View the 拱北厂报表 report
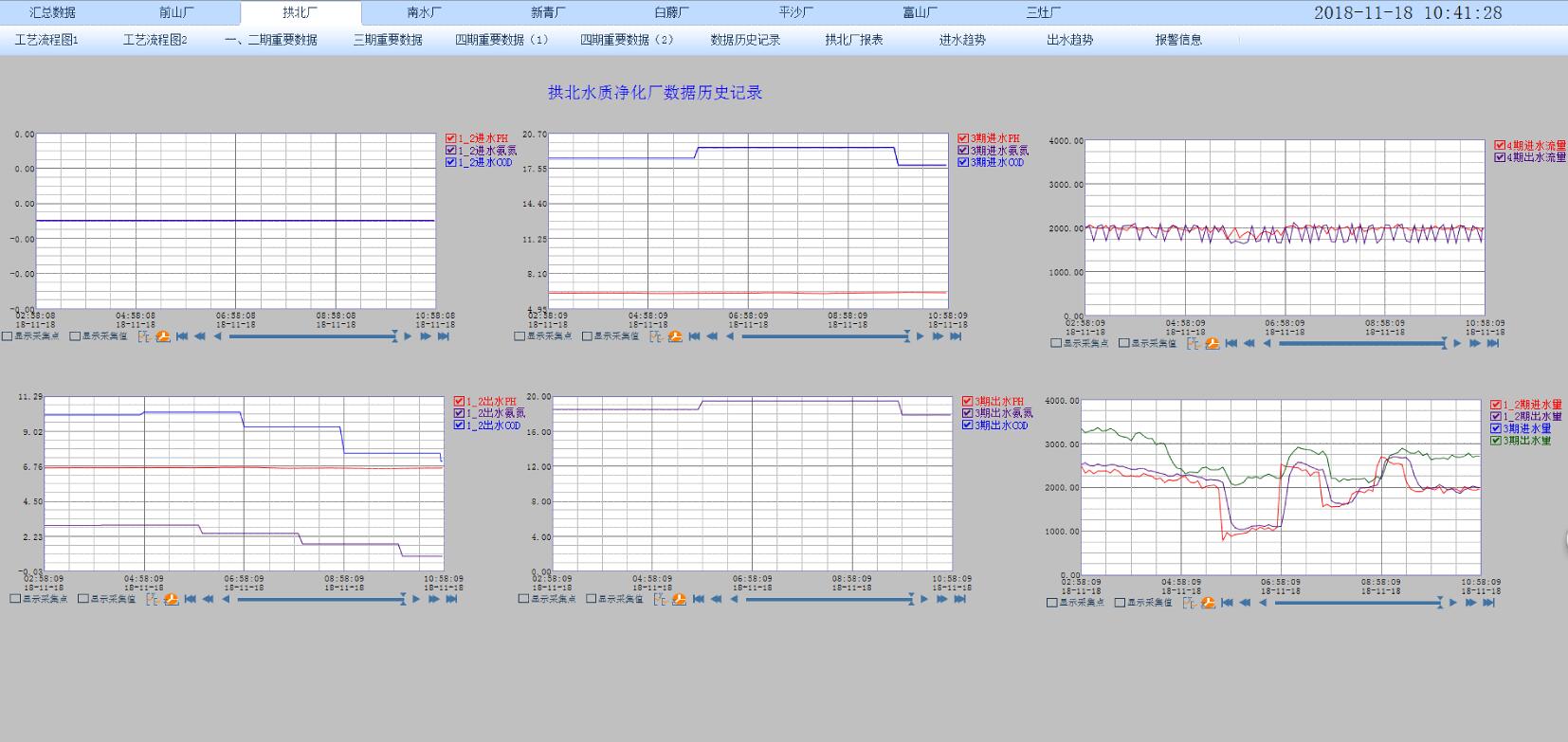The height and width of the screenshot is (742, 1568). [854, 40]
